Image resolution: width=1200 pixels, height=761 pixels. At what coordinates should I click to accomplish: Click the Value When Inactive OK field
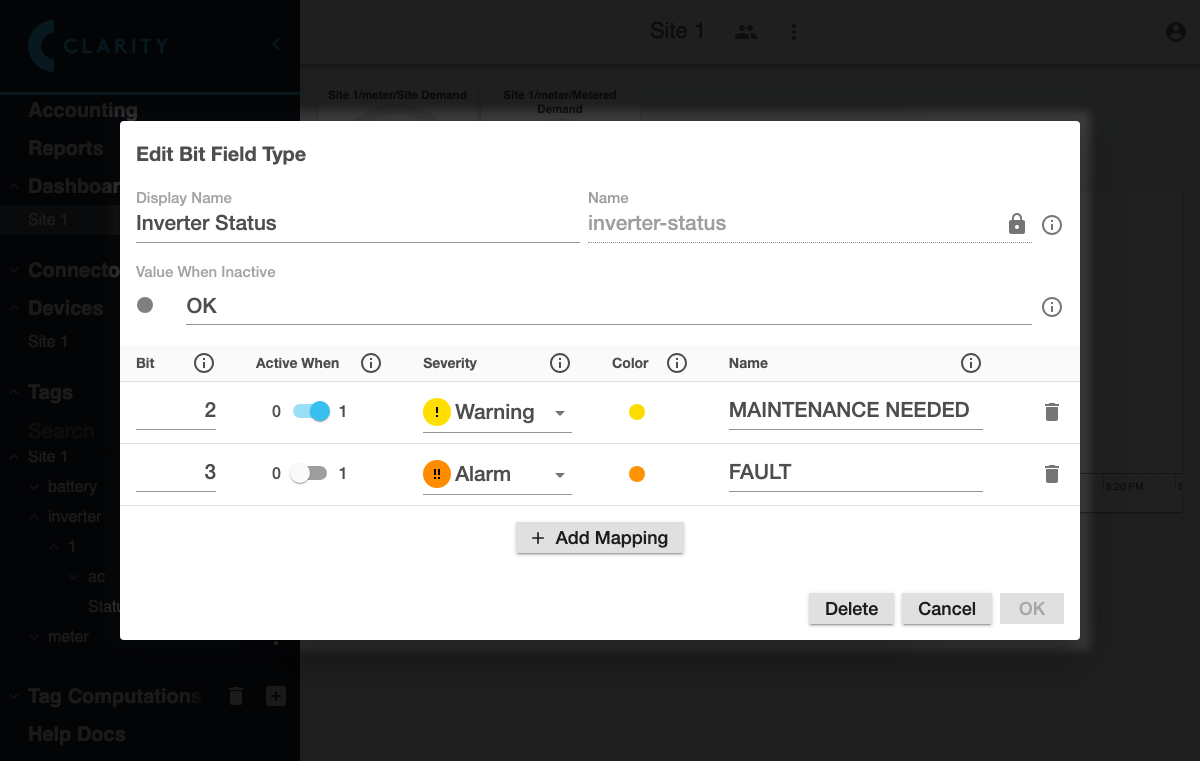coord(608,306)
